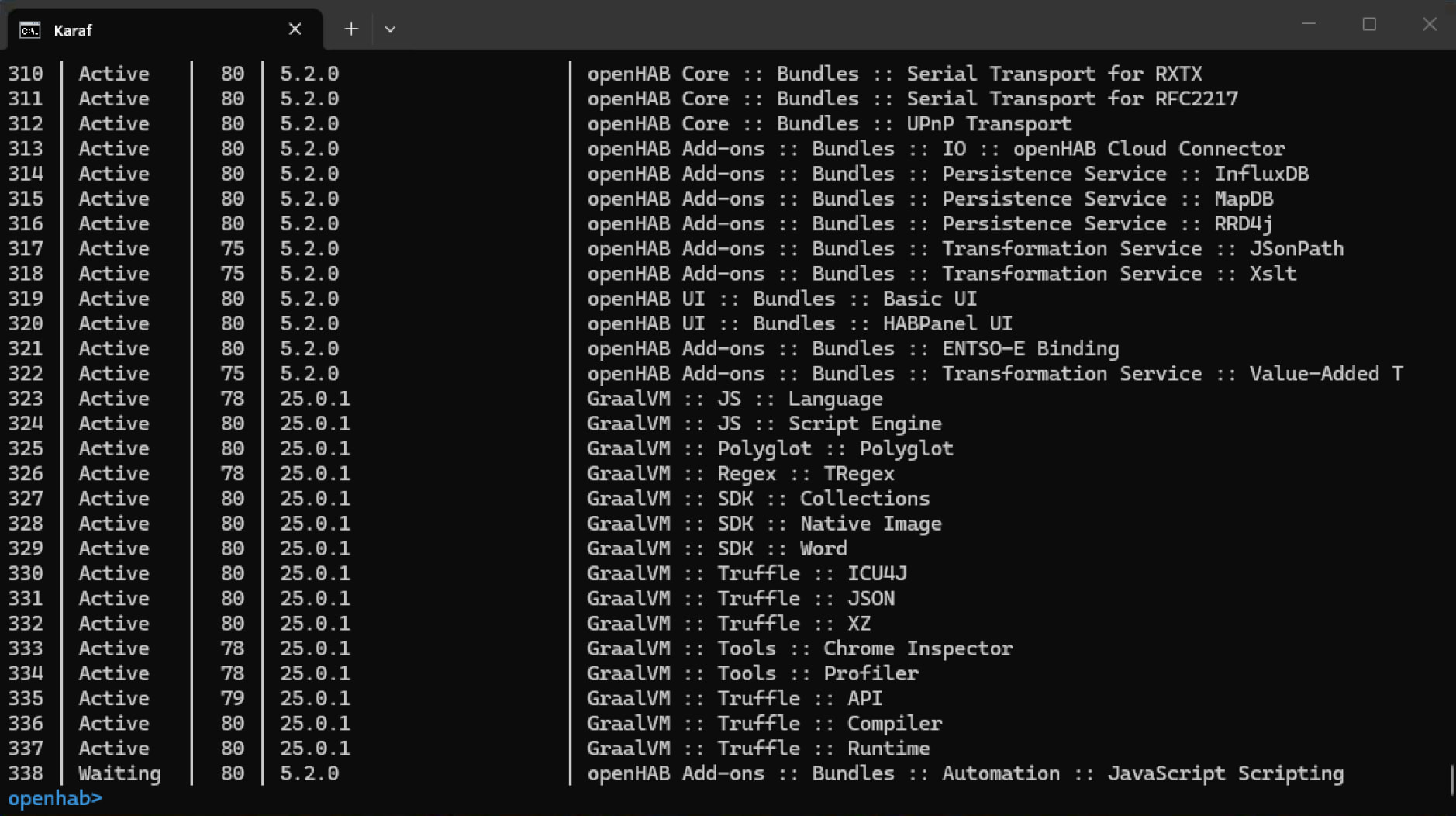1456x816 pixels.
Task: Click the 'Active' state of bundle 323
Action: coord(114,399)
